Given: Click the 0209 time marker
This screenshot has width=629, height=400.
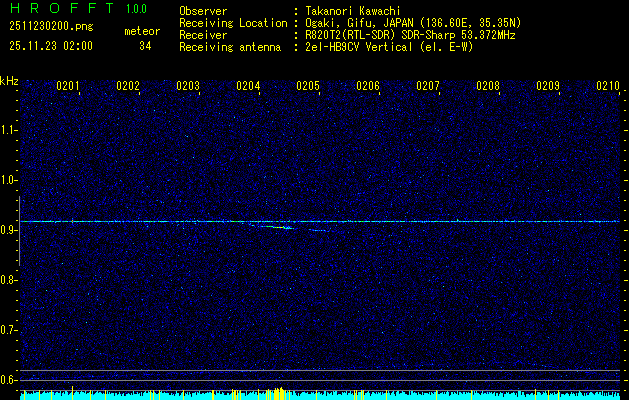Looking at the screenshot, I should tap(548, 86).
